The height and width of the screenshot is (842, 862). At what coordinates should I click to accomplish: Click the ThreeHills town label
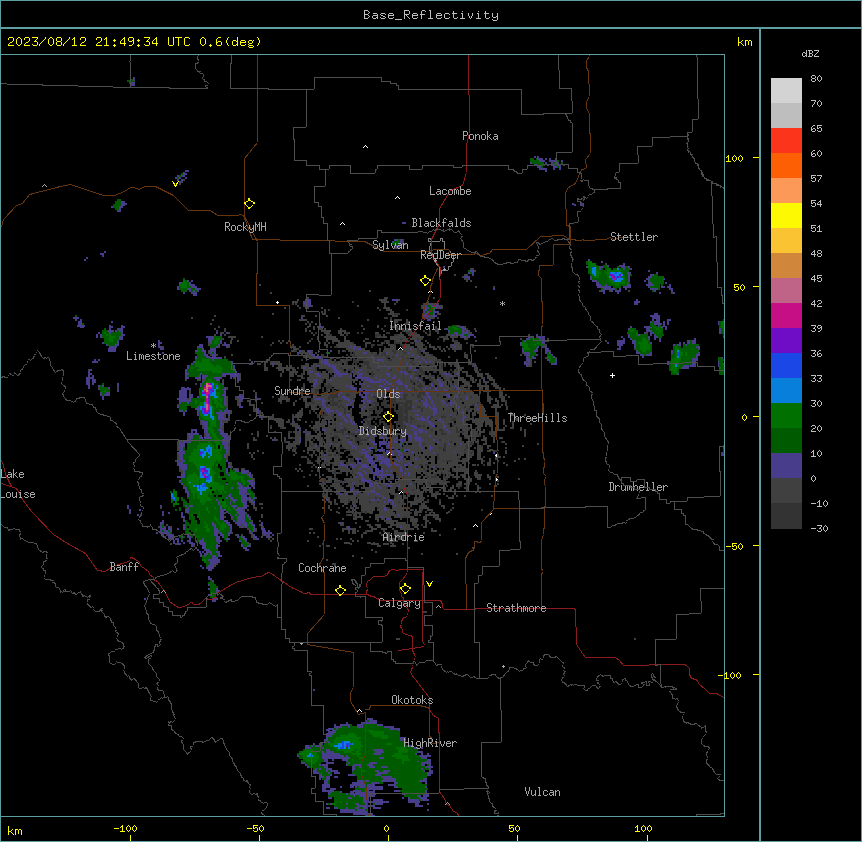537,418
